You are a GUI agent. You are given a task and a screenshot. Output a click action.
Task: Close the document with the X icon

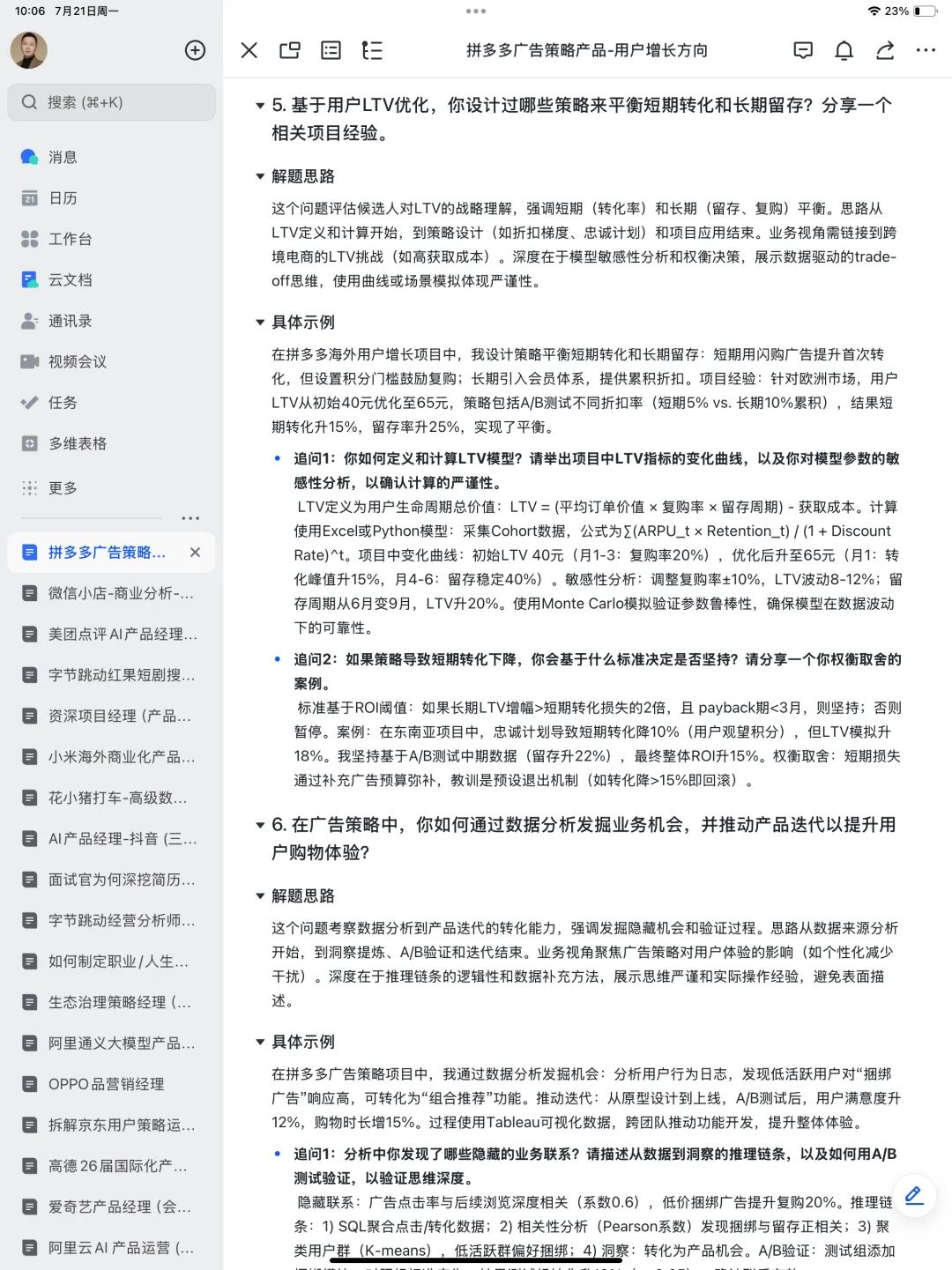pyautogui.click(x=249, y=50)
